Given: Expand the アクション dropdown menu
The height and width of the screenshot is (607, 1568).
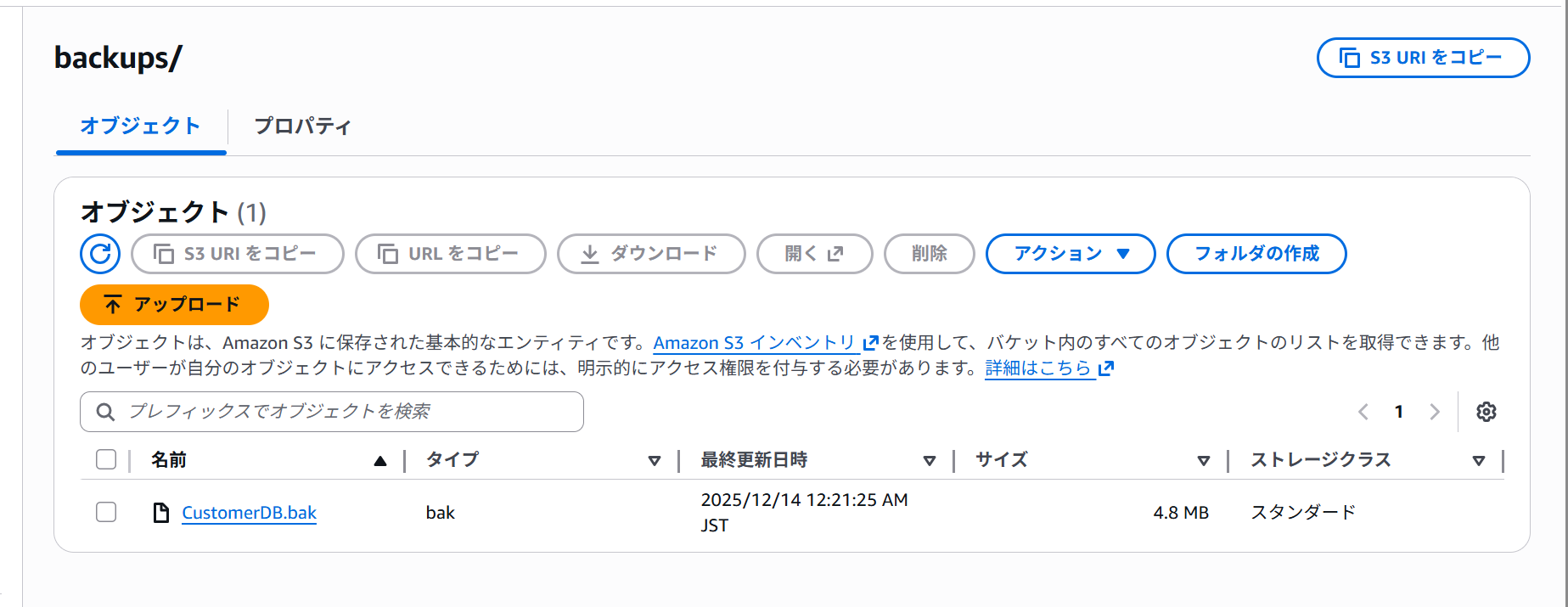Looking at the screenshot, I should (x=1071, y=254).
